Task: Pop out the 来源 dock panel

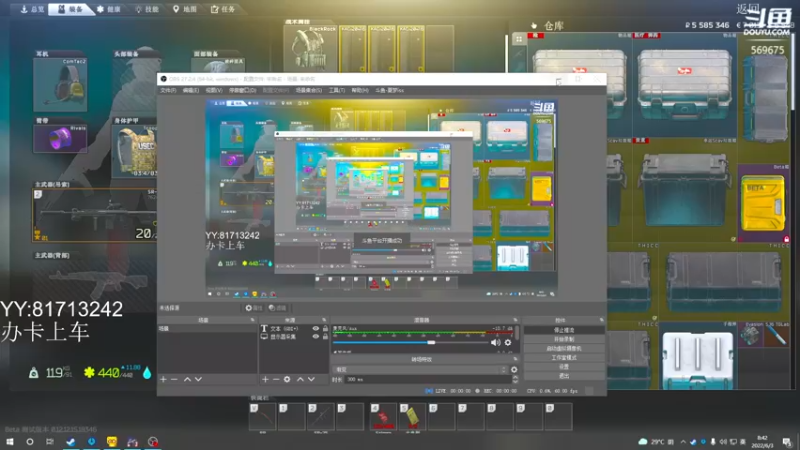Action: tap(324, 320)
